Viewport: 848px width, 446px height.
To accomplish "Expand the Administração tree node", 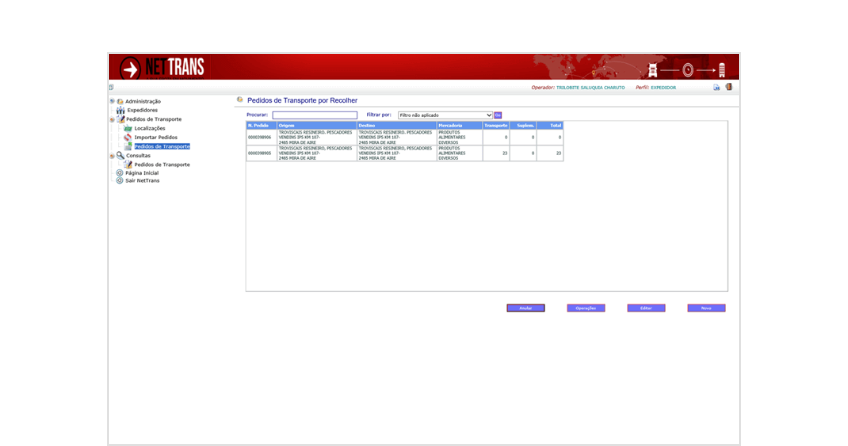I will point(112,102).
